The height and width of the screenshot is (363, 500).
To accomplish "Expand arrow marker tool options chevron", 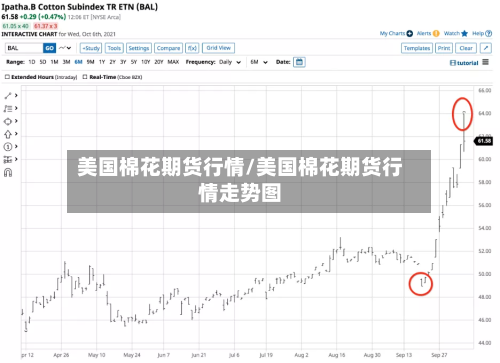I will pos(16,134).
